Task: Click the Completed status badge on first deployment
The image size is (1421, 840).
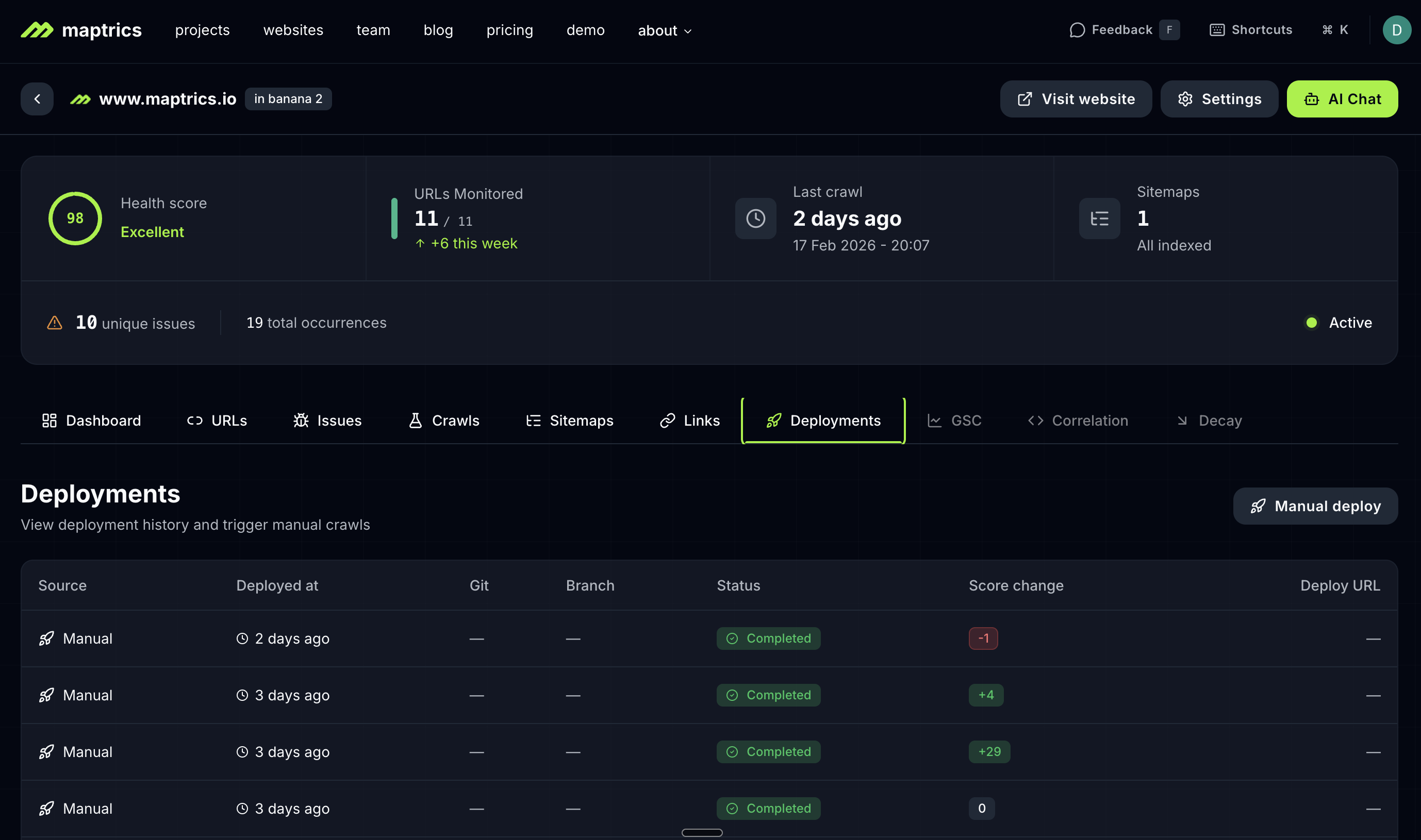Action: tap(768, 638)
